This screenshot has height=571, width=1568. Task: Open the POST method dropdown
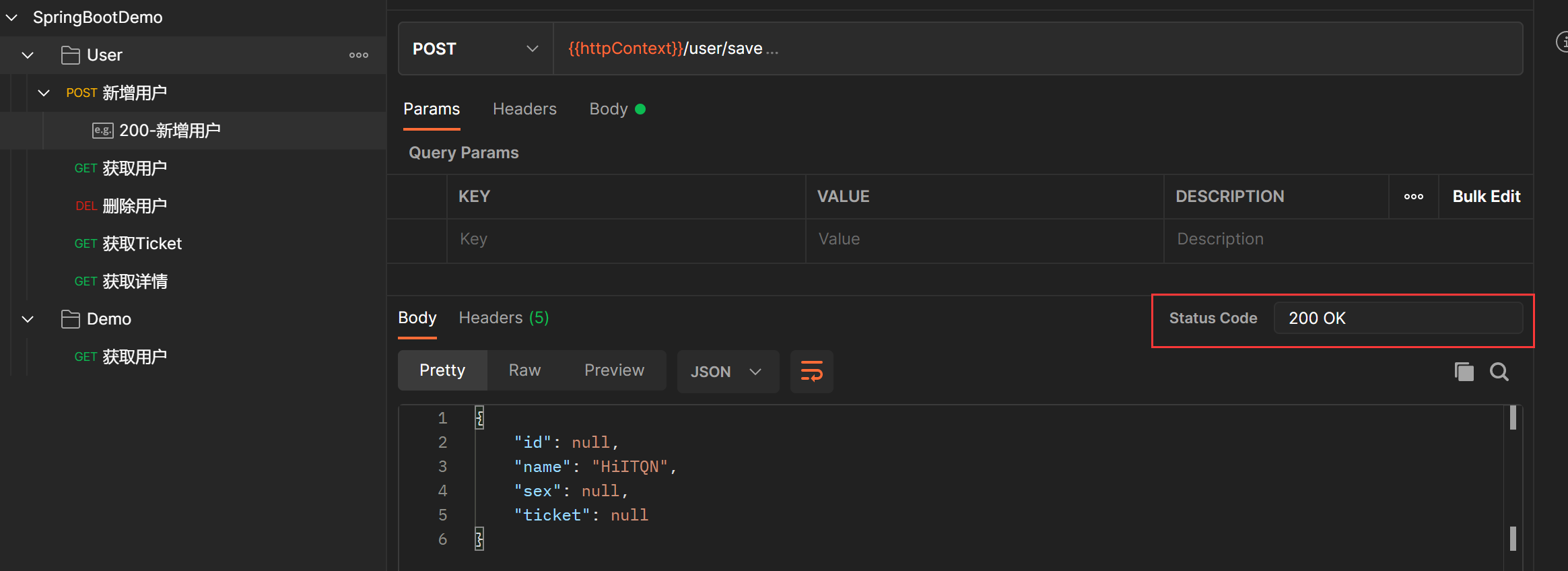[475, 48]
